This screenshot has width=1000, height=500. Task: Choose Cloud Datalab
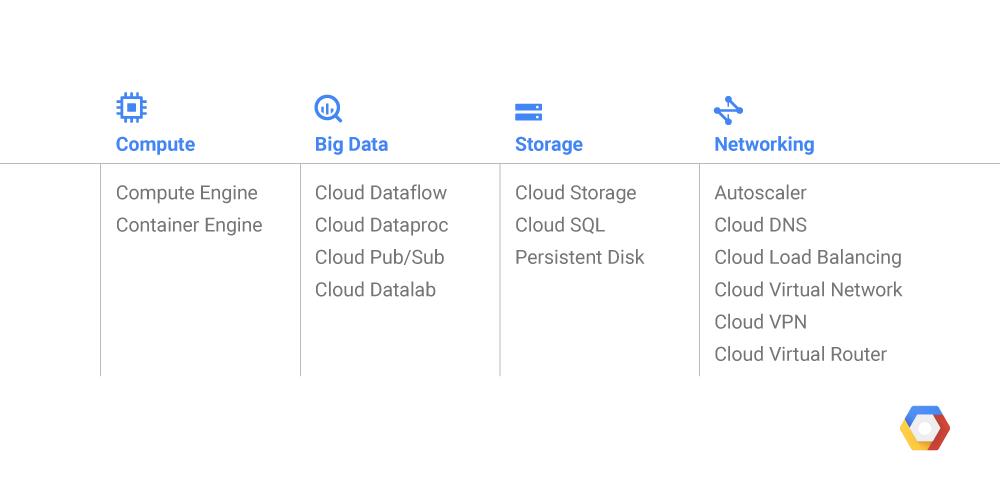(376, 290)
